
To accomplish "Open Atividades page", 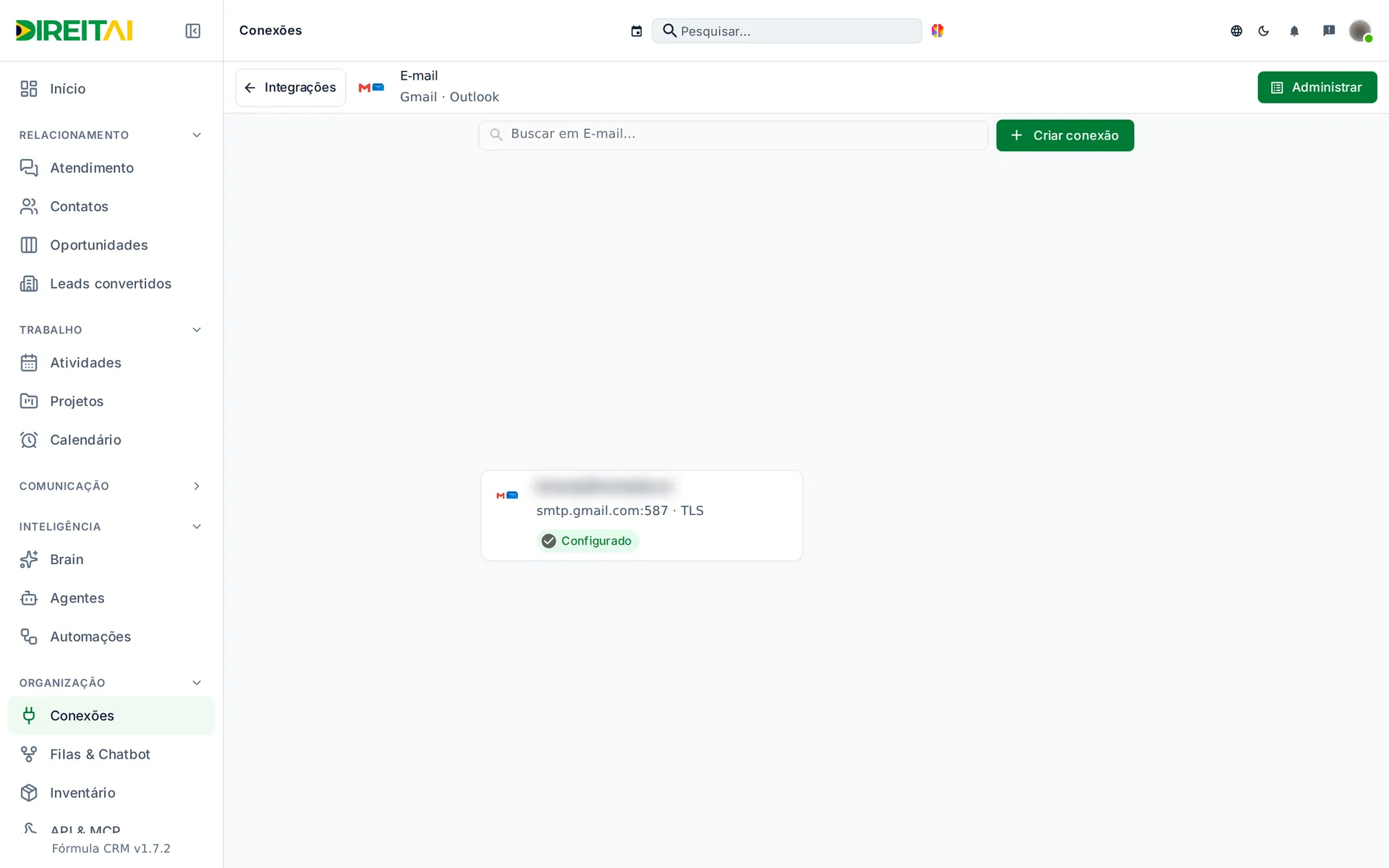I will (111, 362).
